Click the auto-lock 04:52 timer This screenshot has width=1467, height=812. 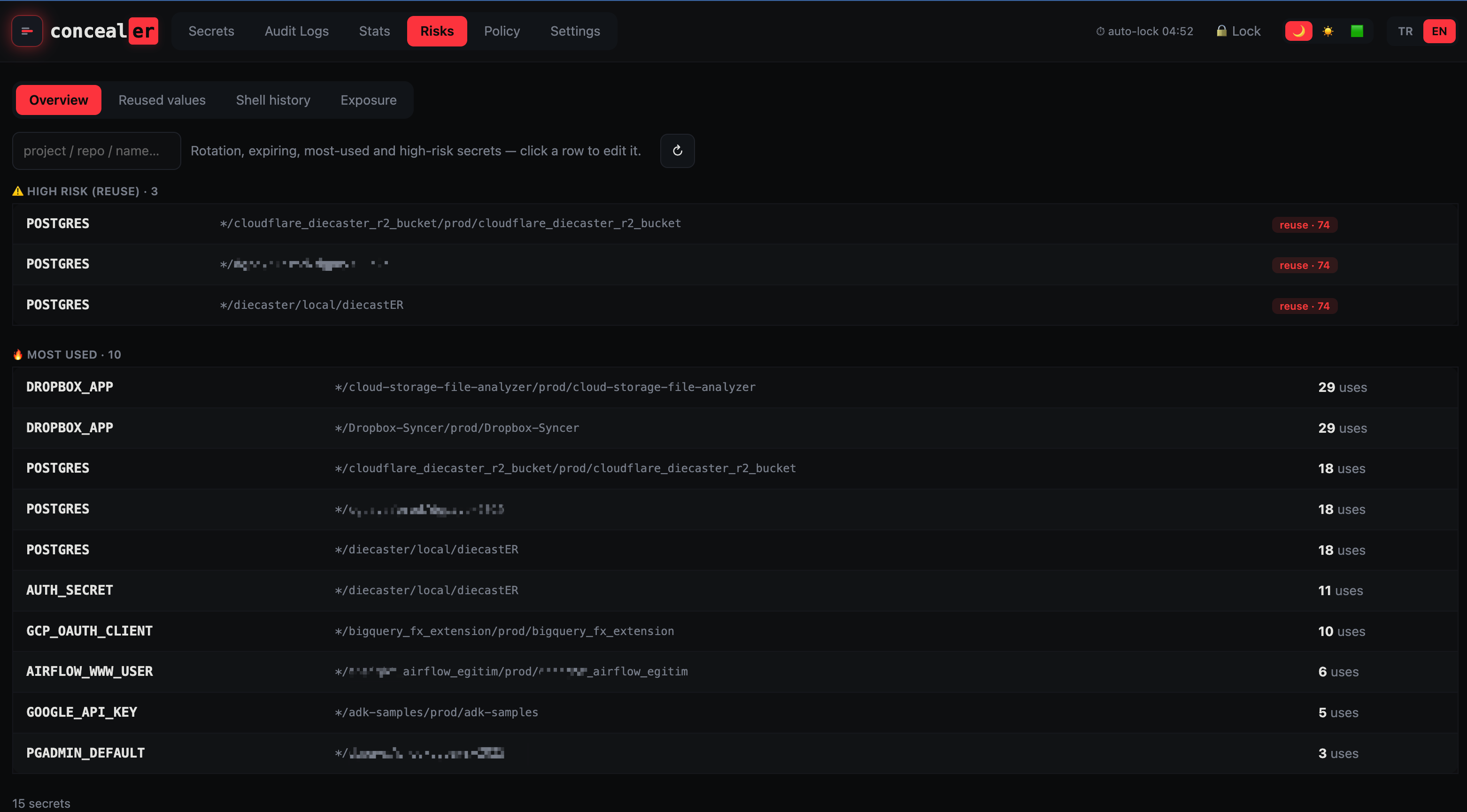click(x=1144, y=31)
